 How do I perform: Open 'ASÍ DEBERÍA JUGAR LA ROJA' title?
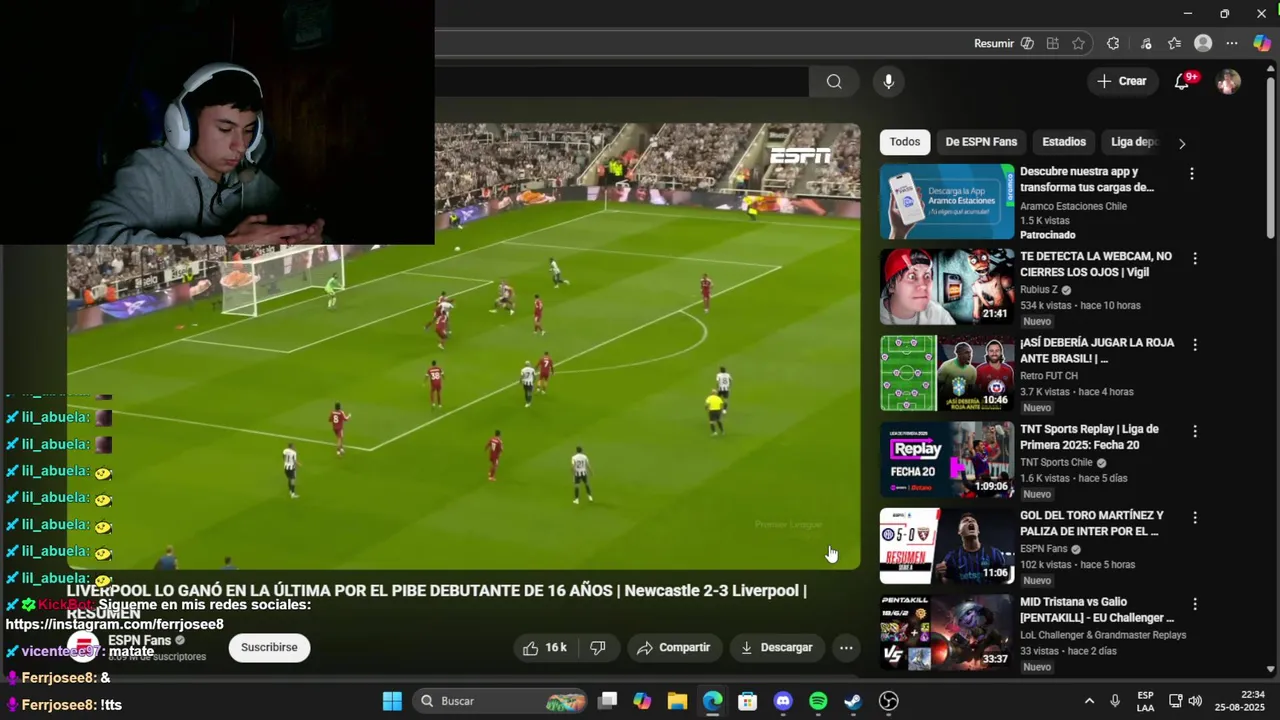pos(1097,351)
